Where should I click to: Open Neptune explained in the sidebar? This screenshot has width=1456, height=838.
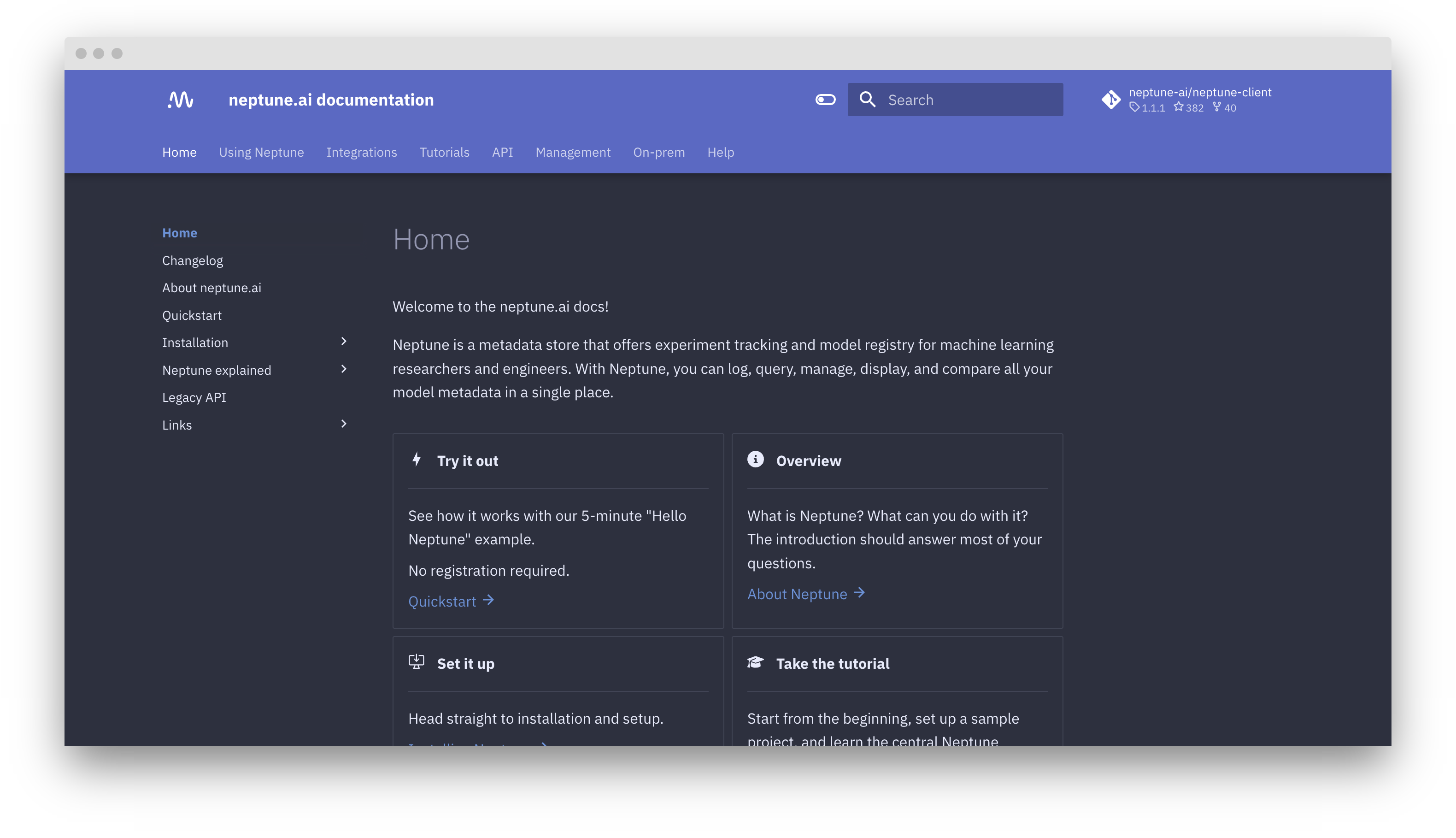pyautogui.click(x=216, y=370)
